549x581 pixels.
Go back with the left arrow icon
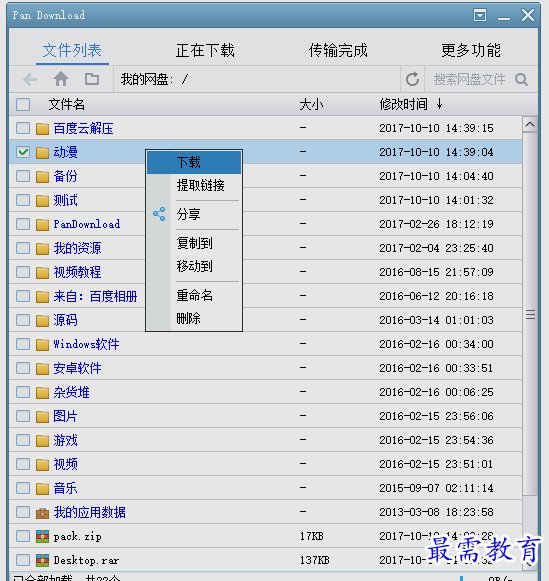click(30, 79)
